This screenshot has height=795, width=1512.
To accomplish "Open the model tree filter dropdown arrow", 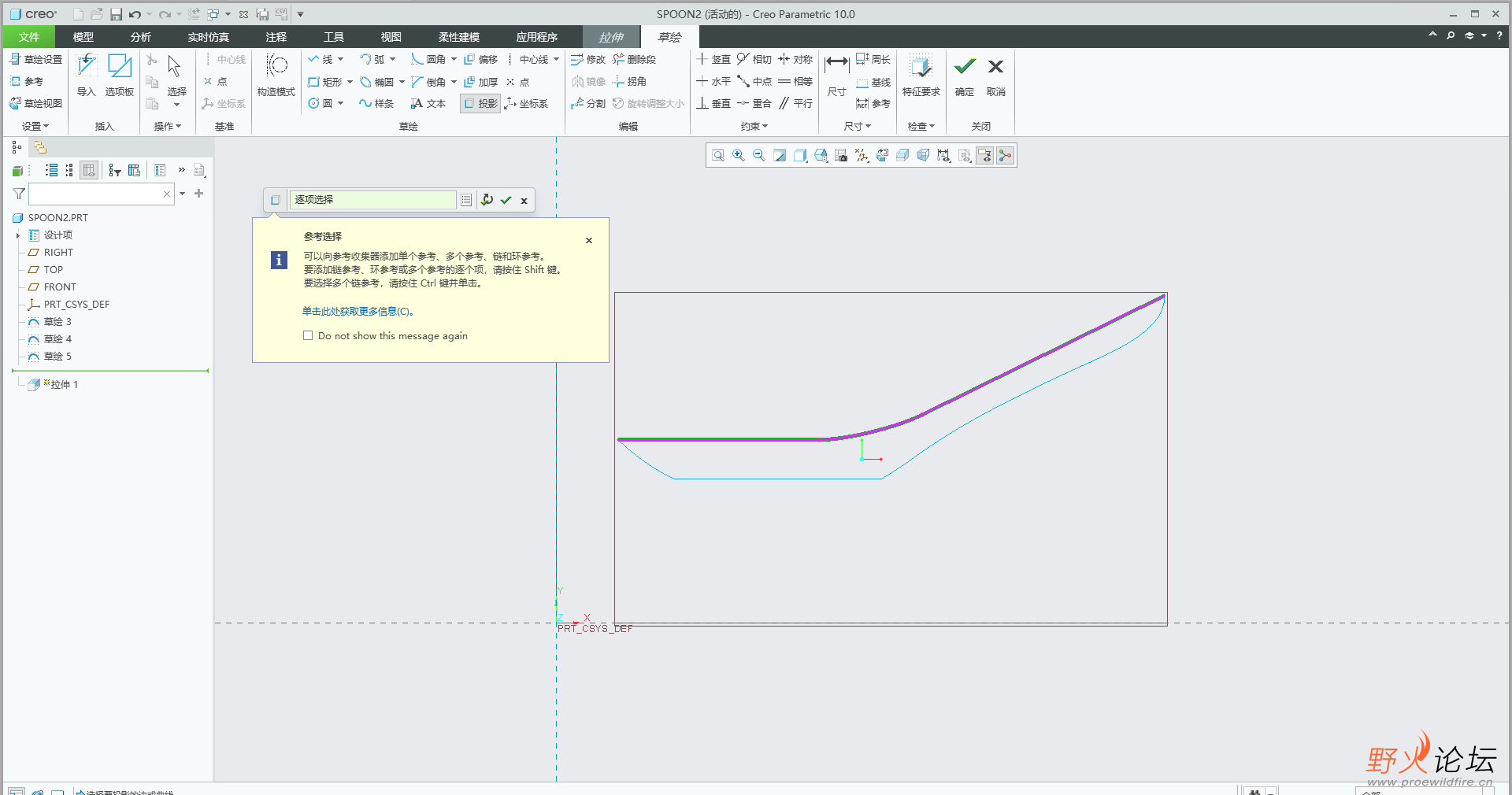I will coord(182,194).
